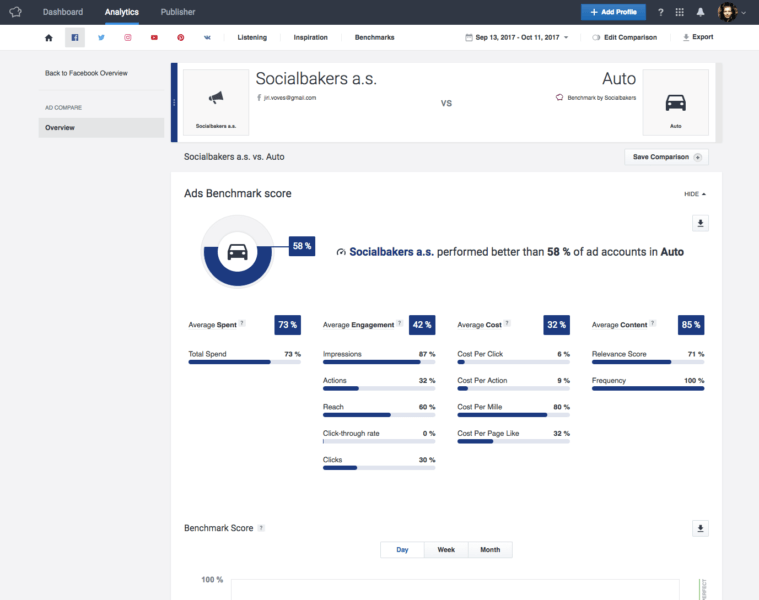Open the apps grid icon

680,12
